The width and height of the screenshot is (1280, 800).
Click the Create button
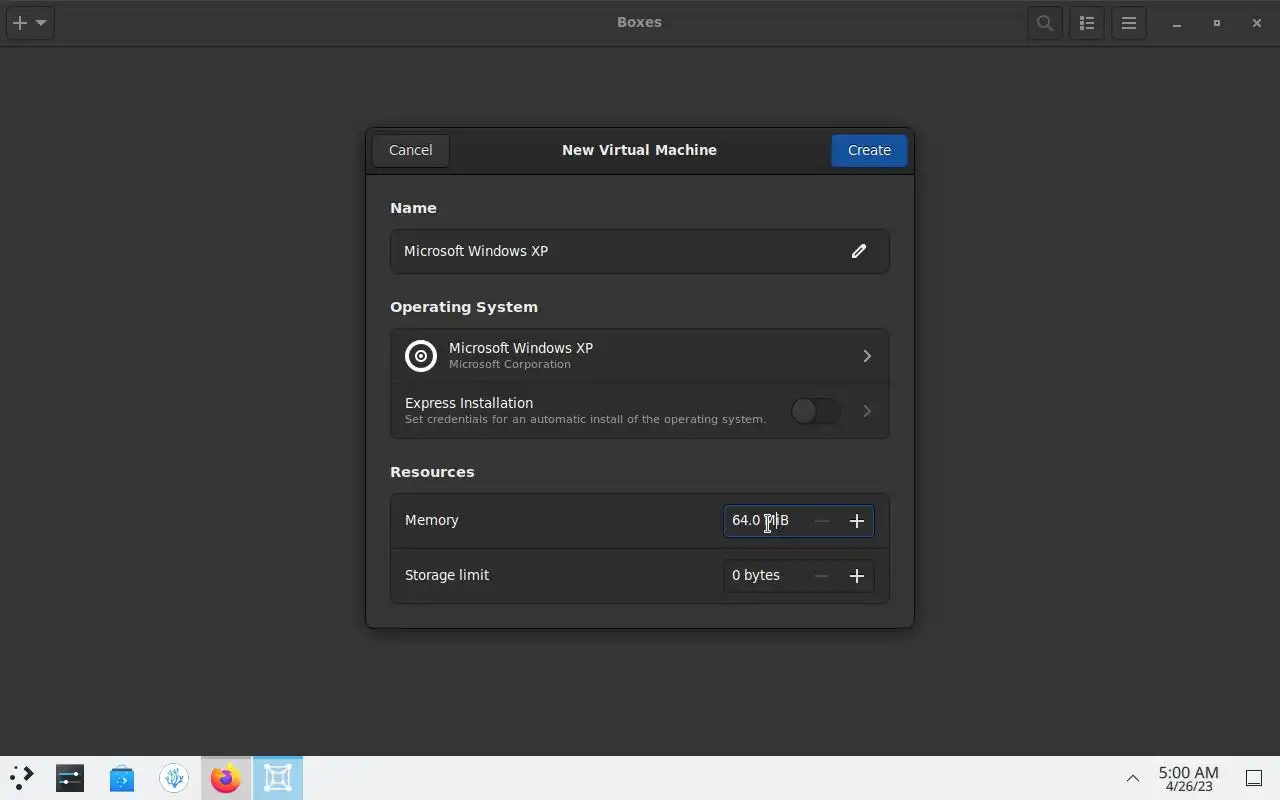(x=869, y=150)
